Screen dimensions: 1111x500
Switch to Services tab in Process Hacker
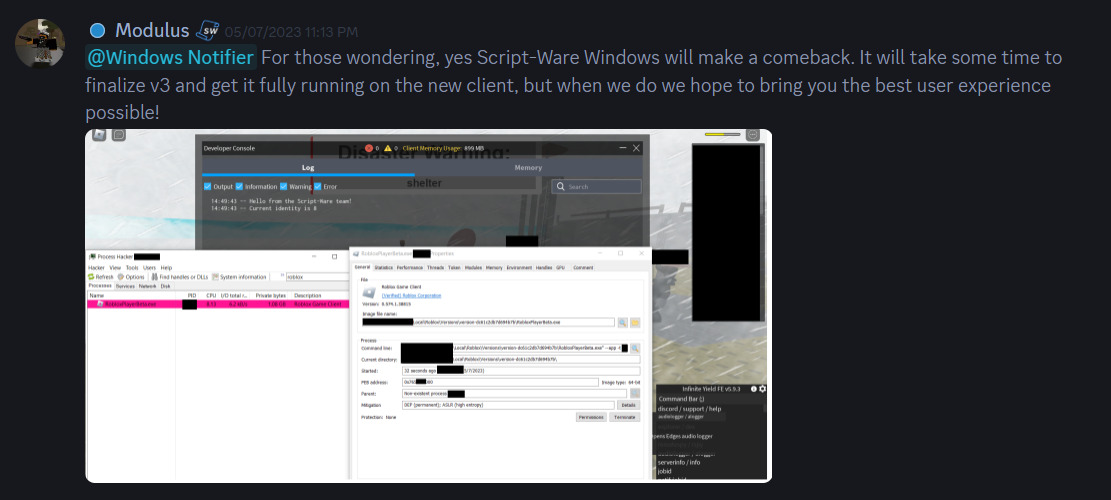(125, 286)
